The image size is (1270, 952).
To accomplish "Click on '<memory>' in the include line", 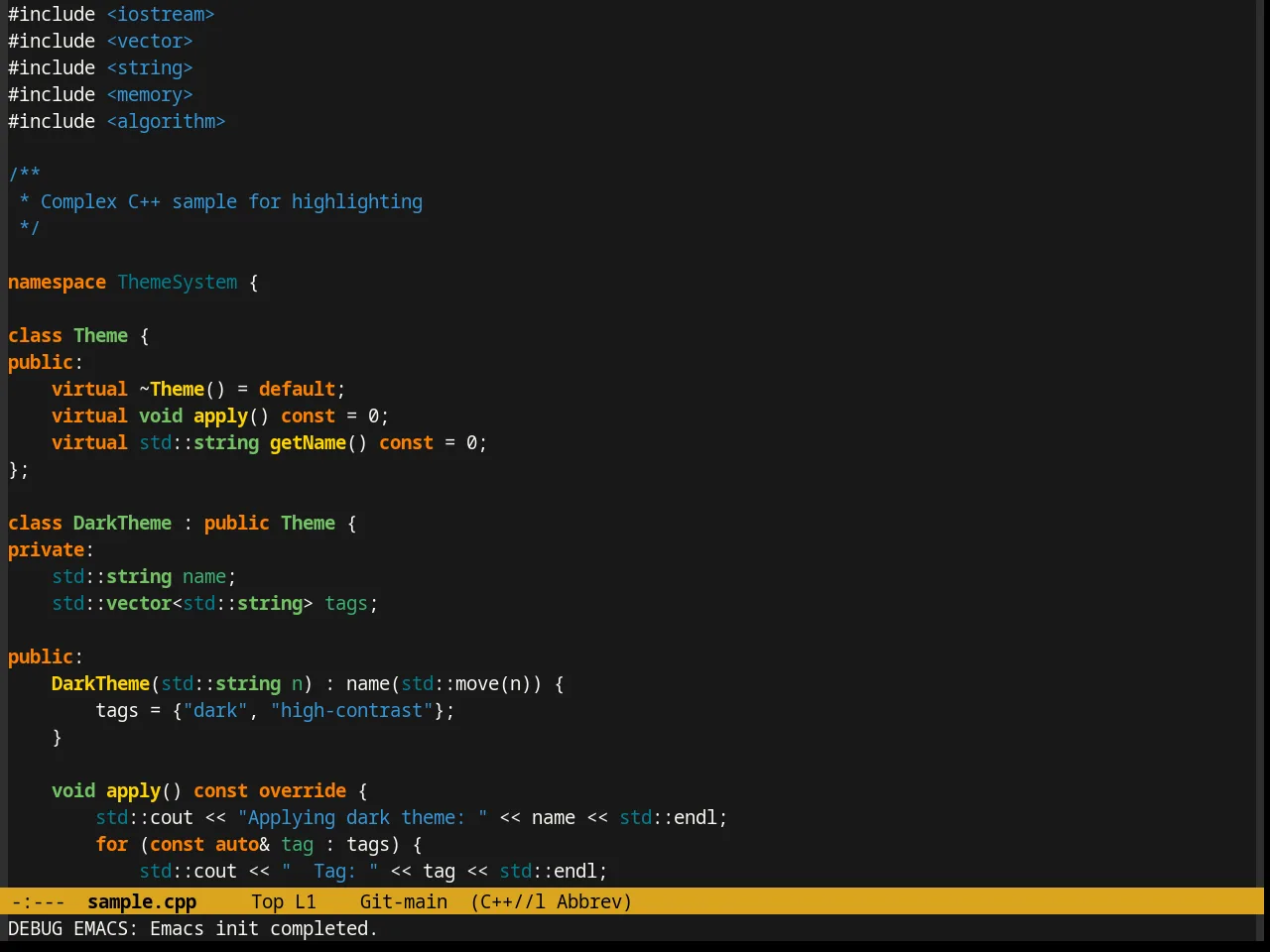I will pyautogui.click(x=150, y=94).
